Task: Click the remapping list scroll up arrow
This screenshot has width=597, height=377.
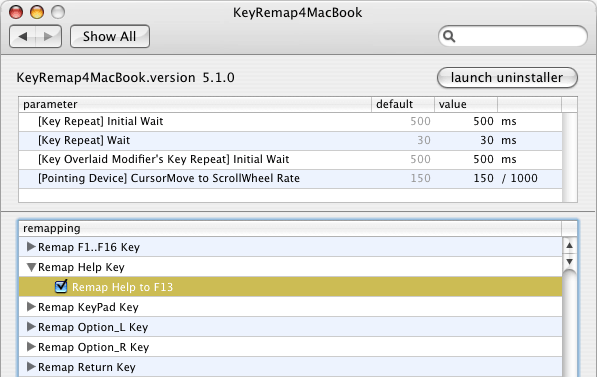Action: click(570, 245)
